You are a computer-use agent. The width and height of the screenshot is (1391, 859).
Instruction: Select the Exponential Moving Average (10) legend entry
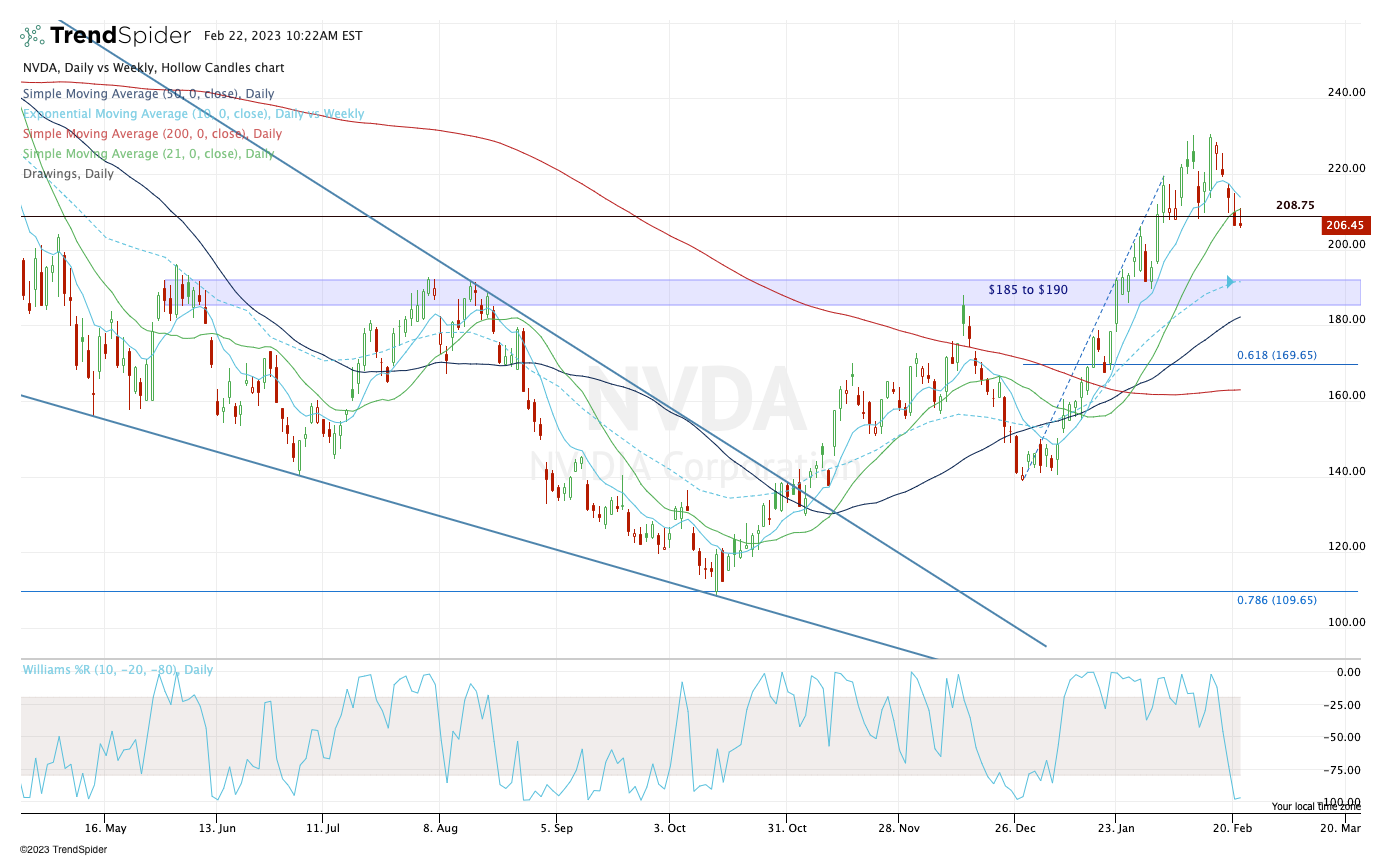click(193, 114)
